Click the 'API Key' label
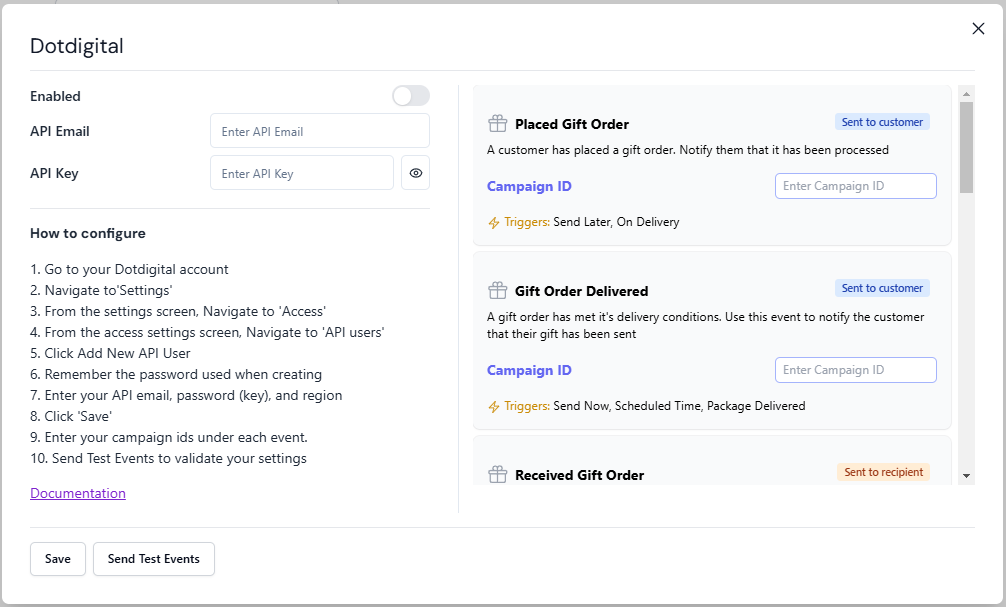Screen dimensions: 1006x607 54,173
